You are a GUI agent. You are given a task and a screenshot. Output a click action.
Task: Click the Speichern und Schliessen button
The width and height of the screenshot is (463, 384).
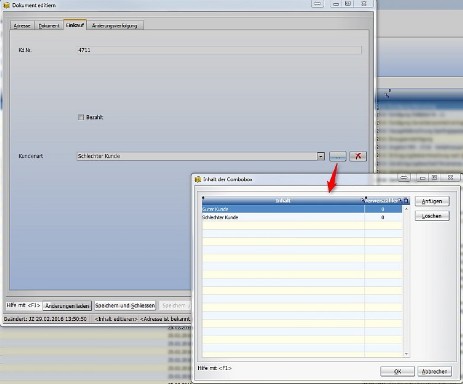point(125,305)
